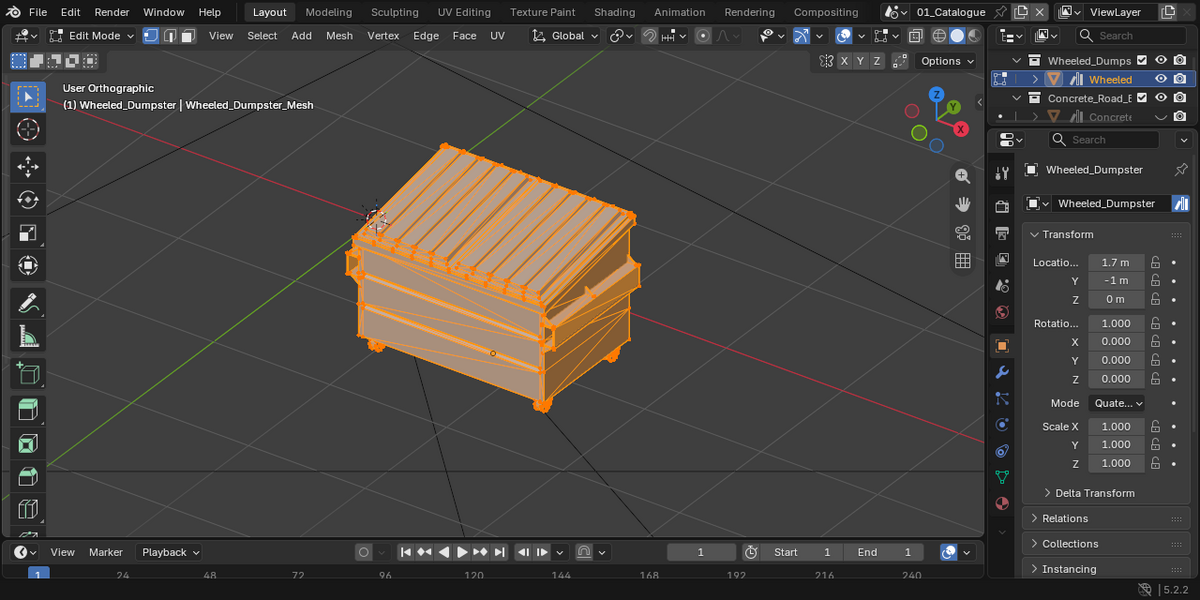Switch to vertex select mode
The image size is (1200, 600).
coord(151,35)
